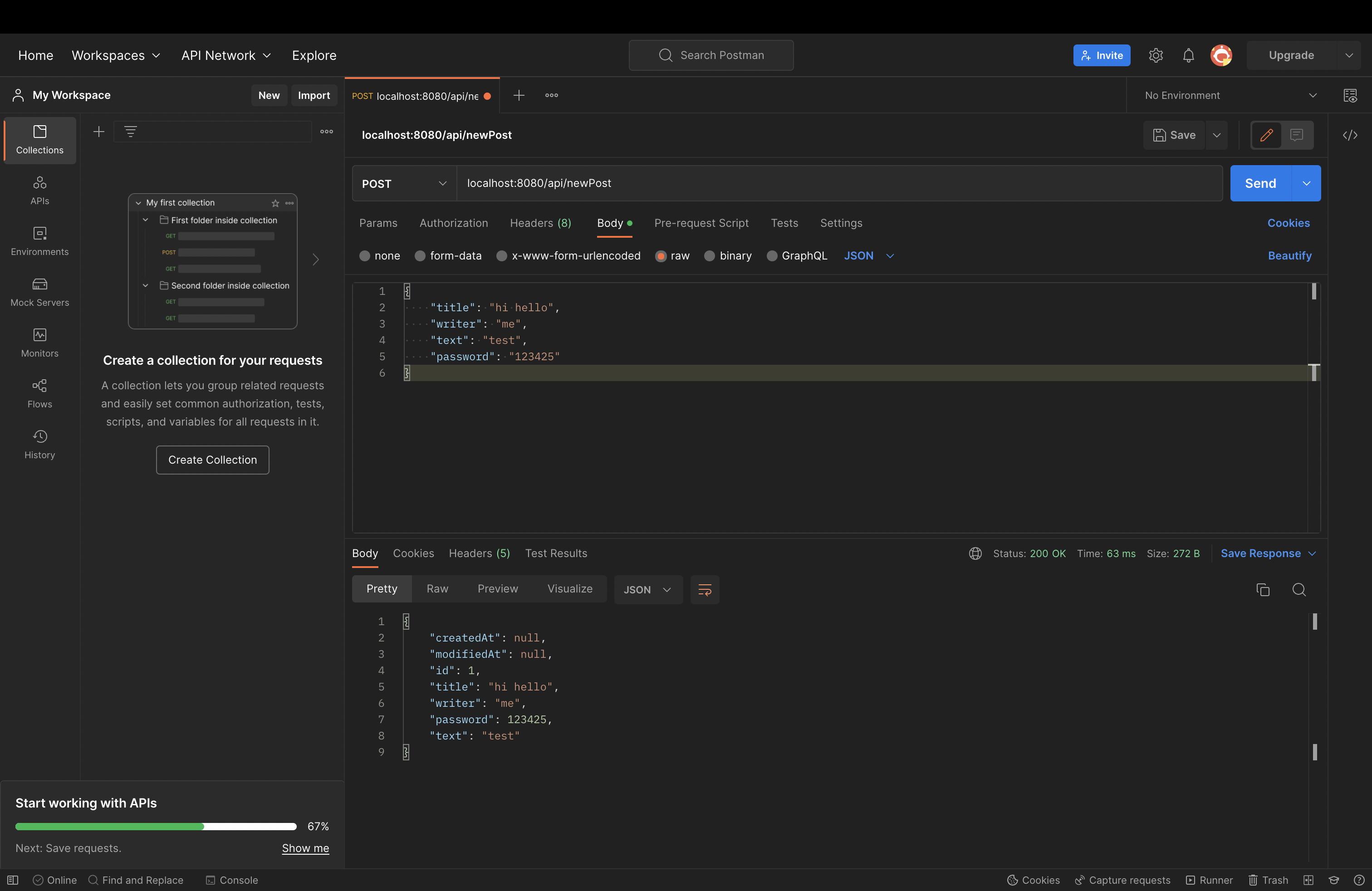Open the code snippet panel
Image resolution: width=1372 pixels, height=891 pixels.
pyautogui.click(x=1350, y=135)
